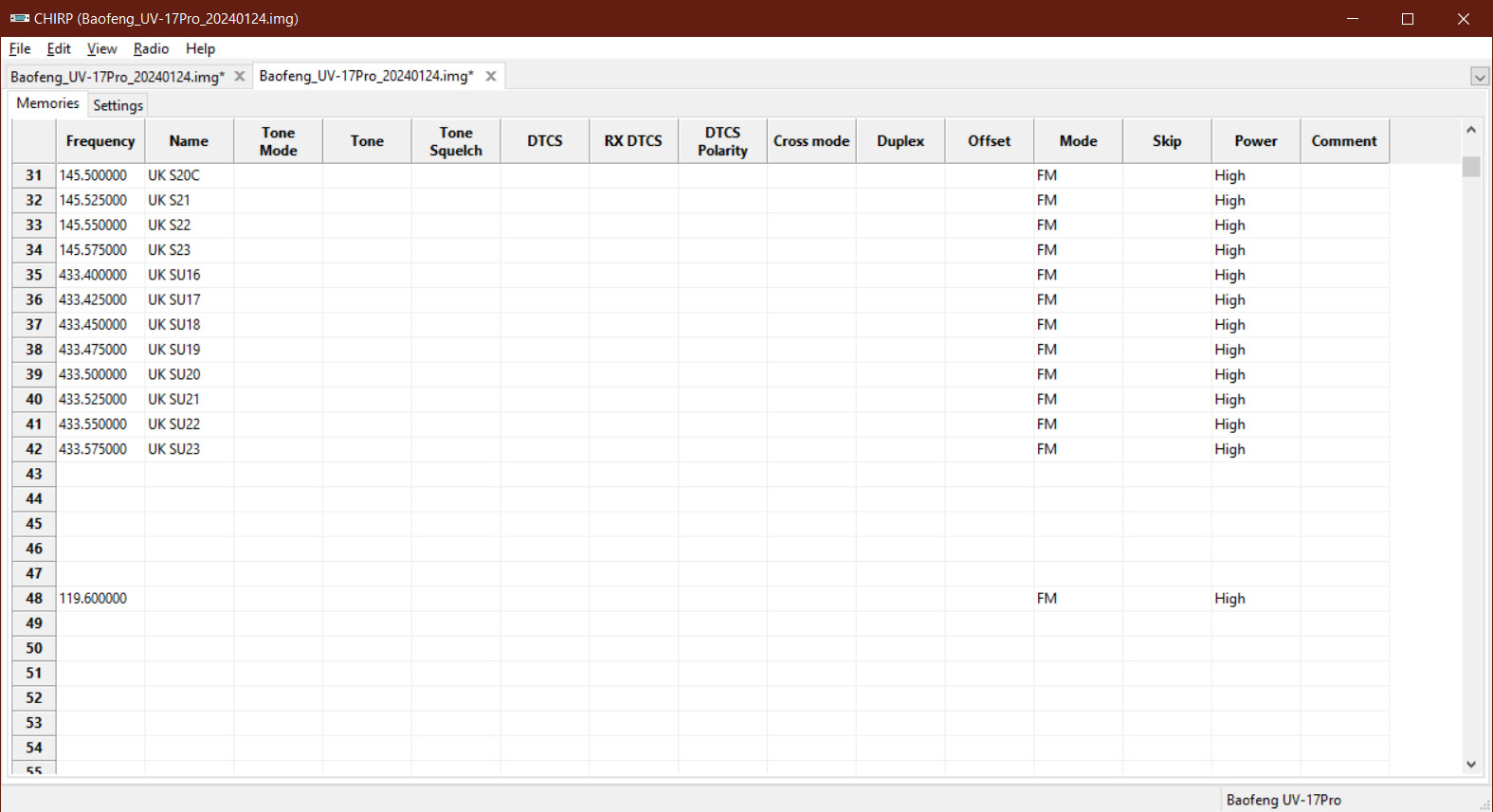
Task: Select the name cell UK SU16
Action: pyautogui.click(x=189, y=275)
